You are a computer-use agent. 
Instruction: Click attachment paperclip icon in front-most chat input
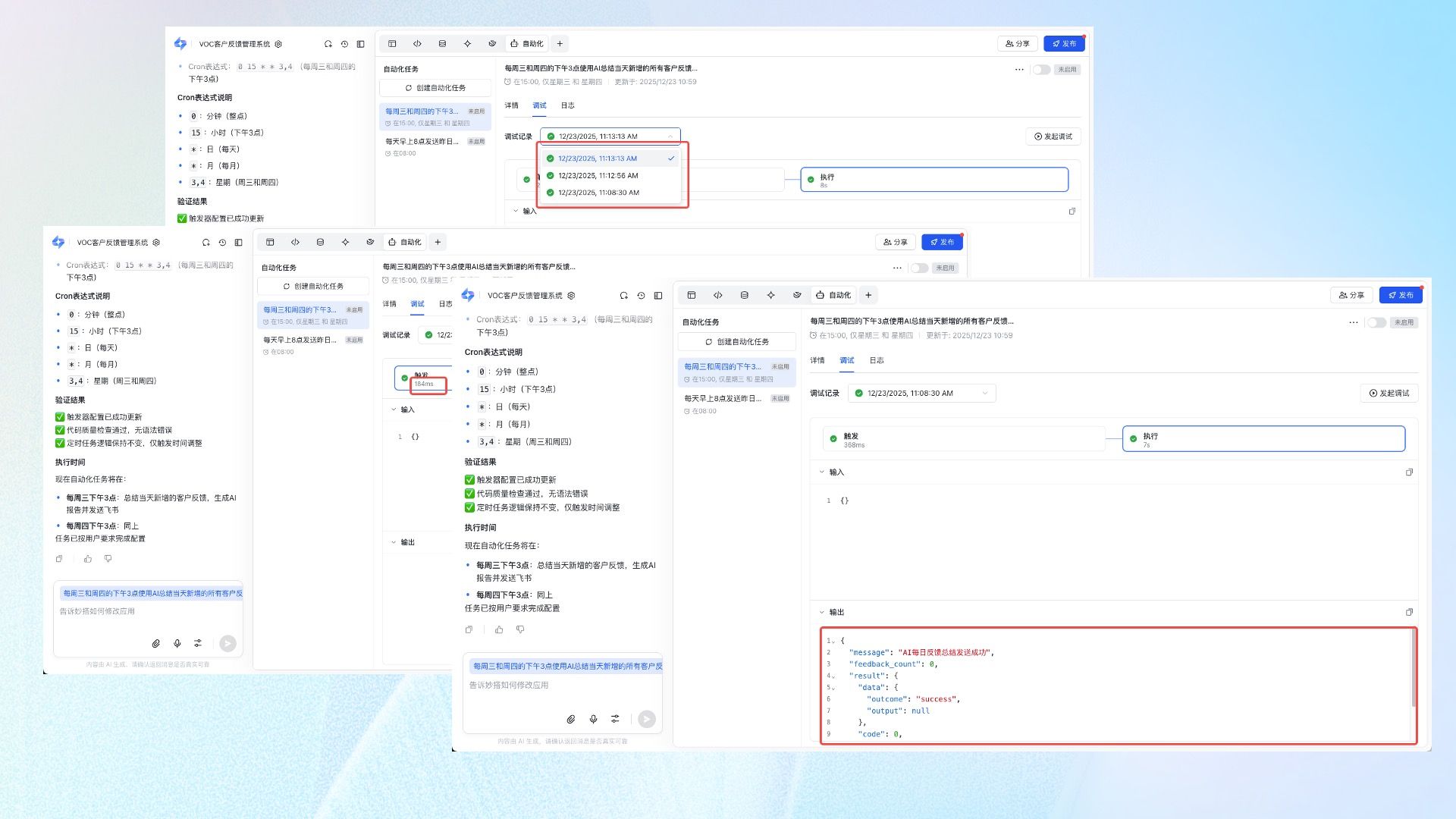tap(570, 719)
